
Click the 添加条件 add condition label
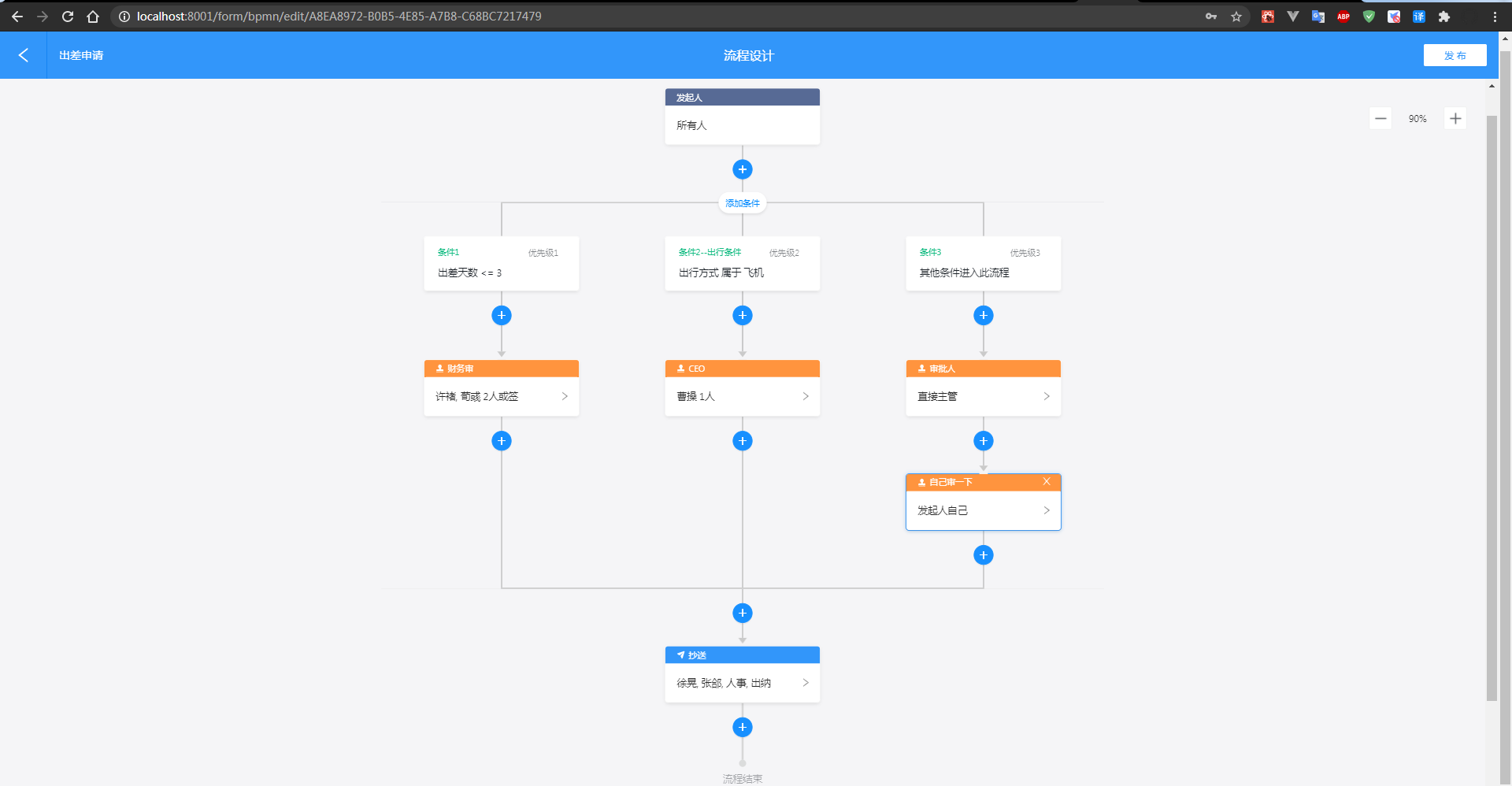pyautogui.click(x=742, y=202)
